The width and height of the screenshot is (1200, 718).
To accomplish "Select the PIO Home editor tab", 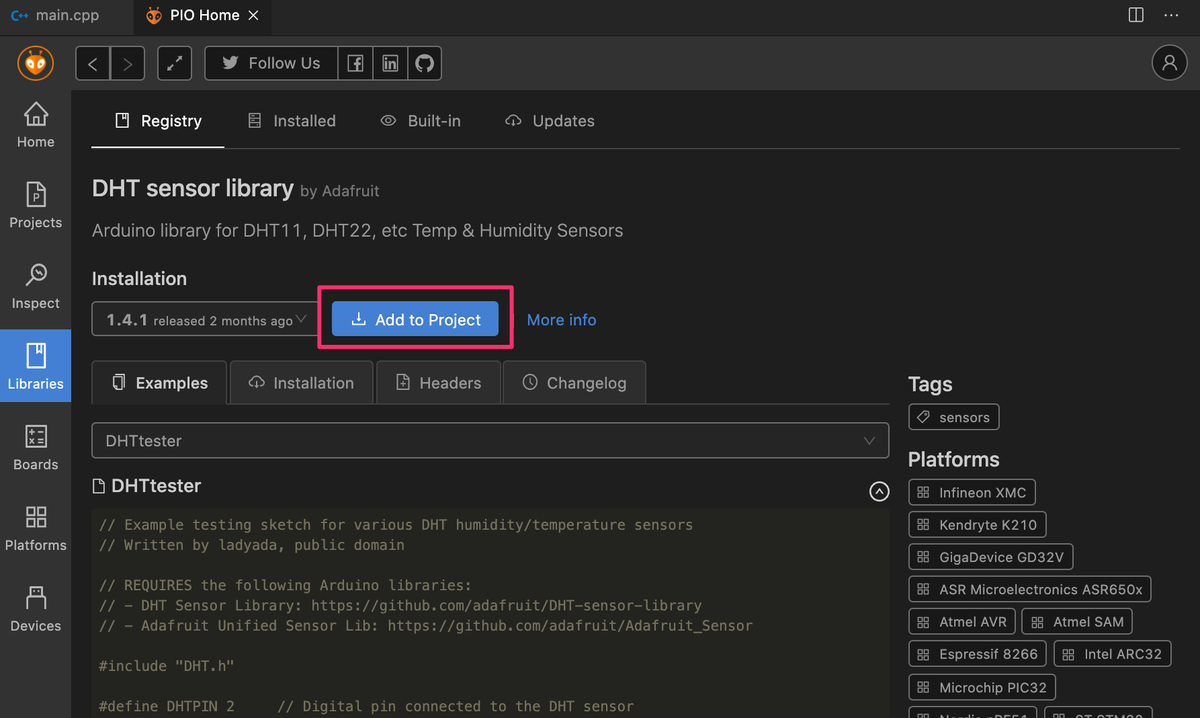I will (x=202, y=16).
